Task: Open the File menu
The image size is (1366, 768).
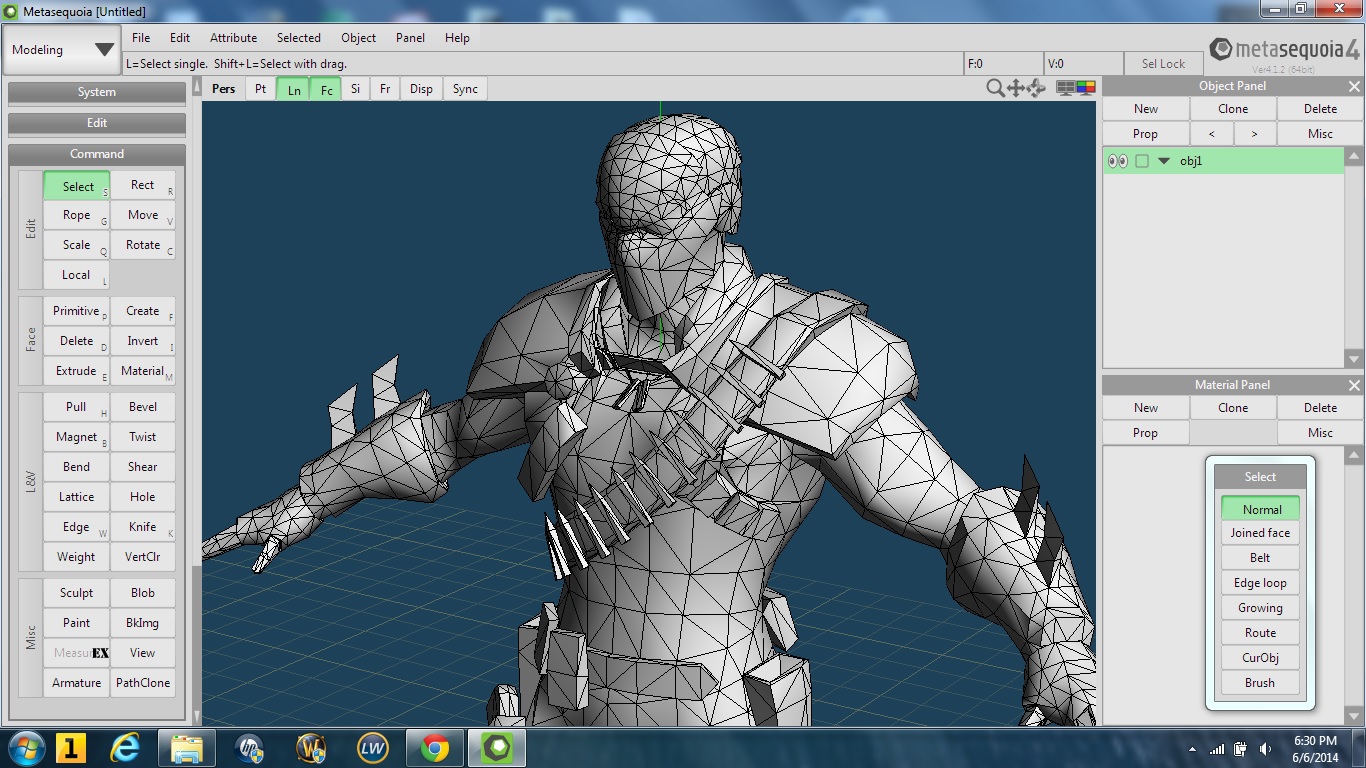Action: pos(141,38)
